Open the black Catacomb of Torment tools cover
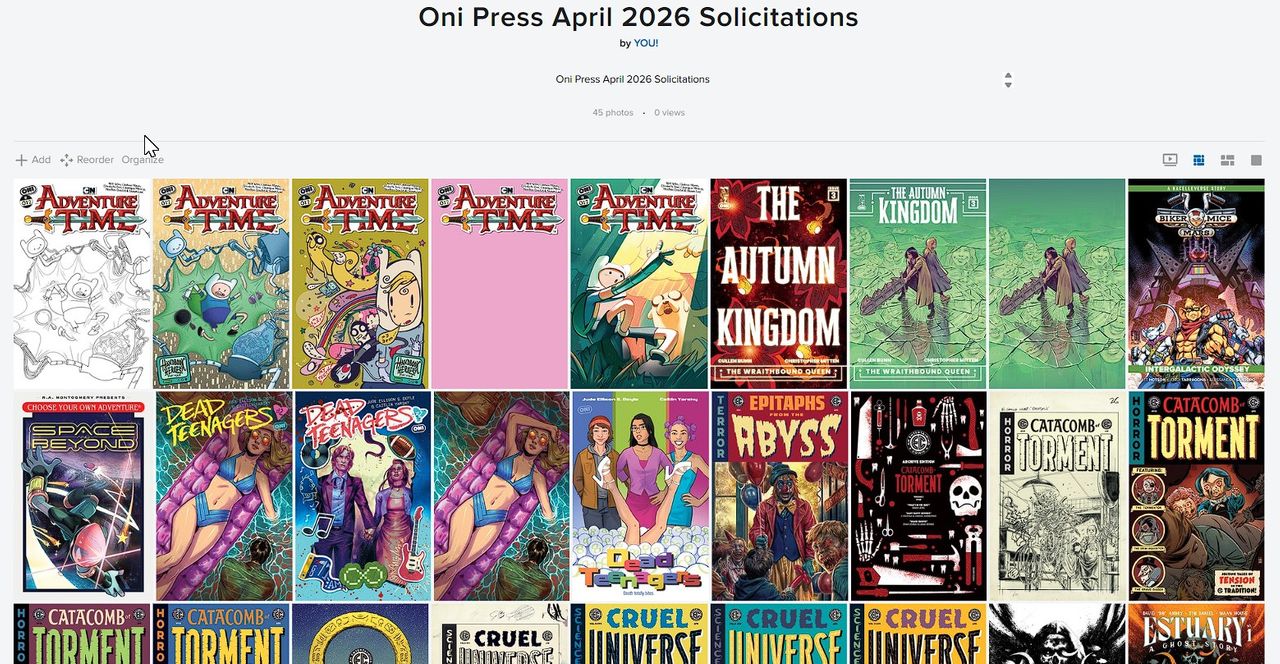1280x664 pixels. (x=919, y=496)
